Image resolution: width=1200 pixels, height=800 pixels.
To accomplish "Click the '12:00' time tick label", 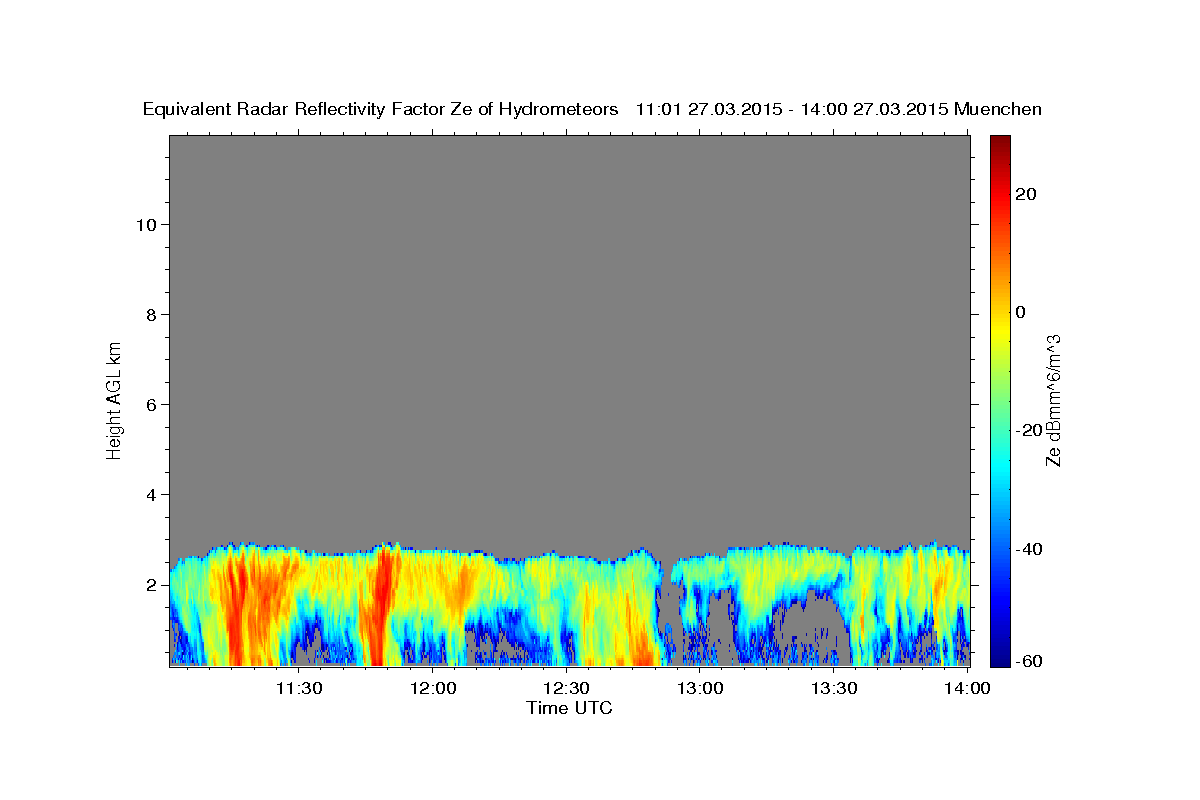I will (x=433, y=688).
